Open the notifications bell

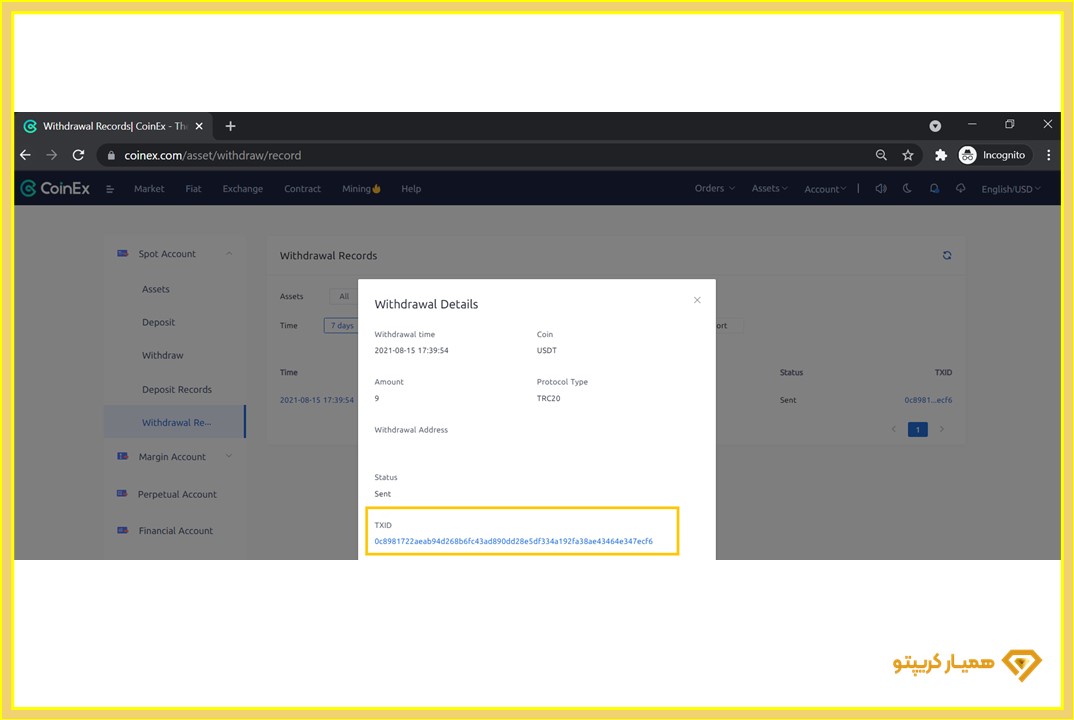click(x=934, y=188)
